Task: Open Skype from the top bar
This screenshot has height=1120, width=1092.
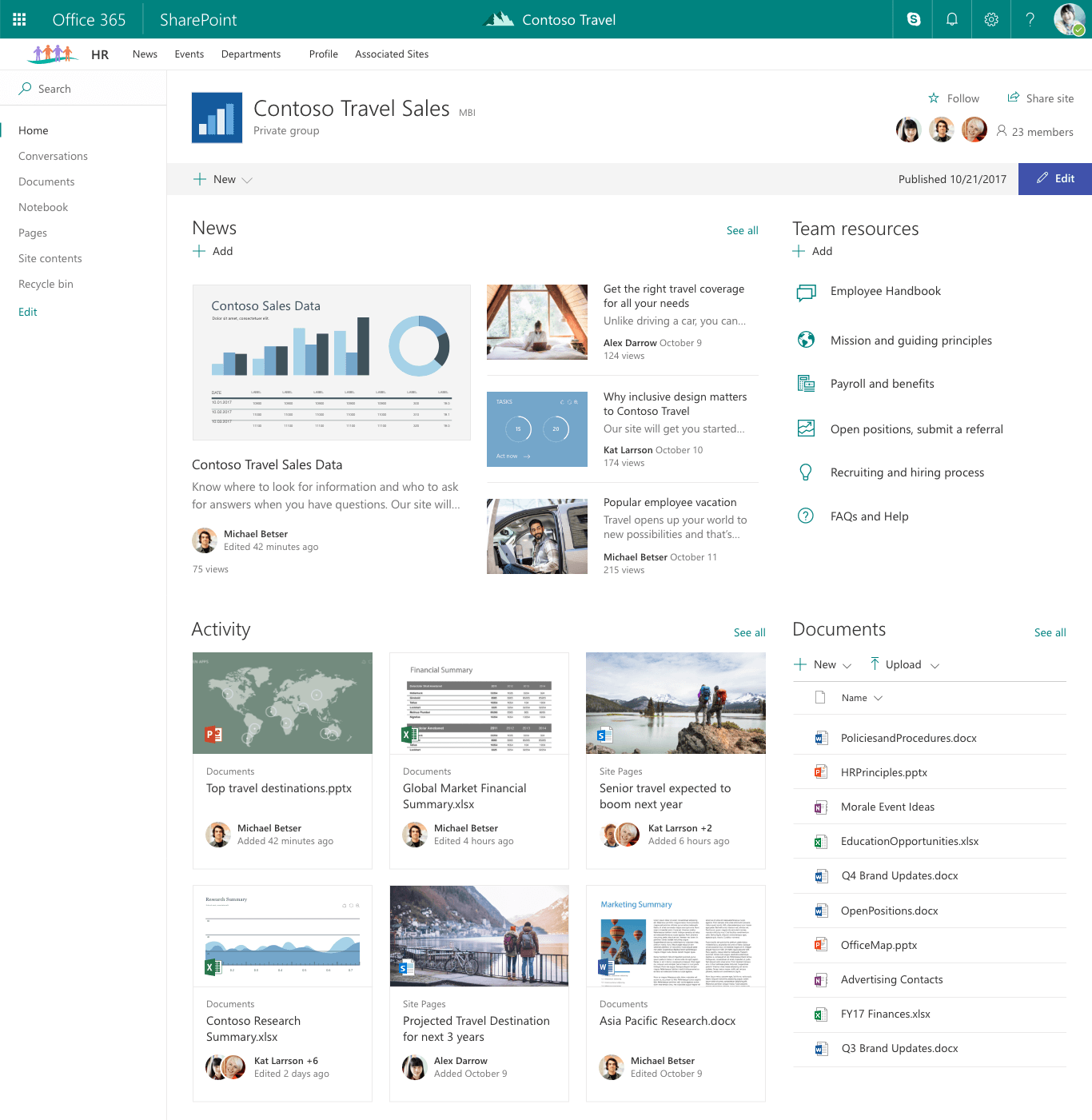Action: pyautogui.click(x=912, y=19)
